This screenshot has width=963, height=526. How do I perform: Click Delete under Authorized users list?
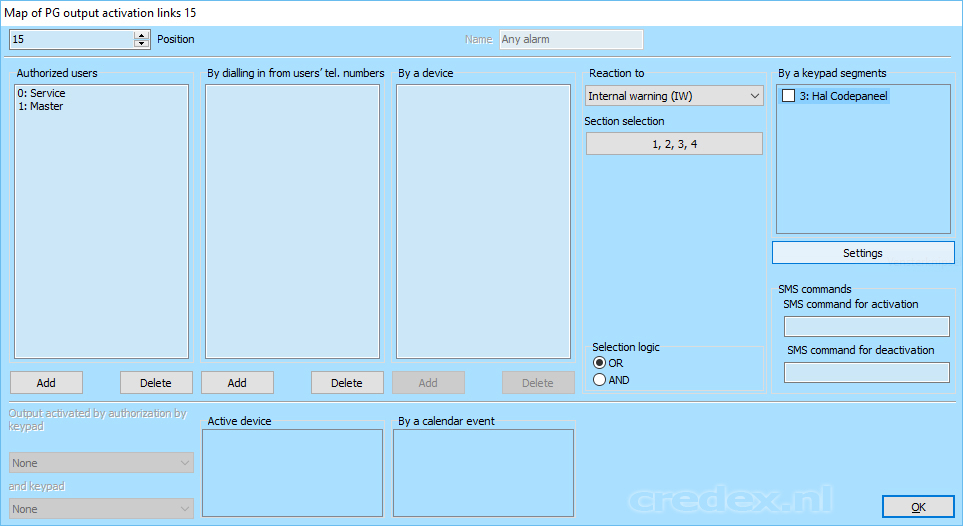click(x=156, y=383)
